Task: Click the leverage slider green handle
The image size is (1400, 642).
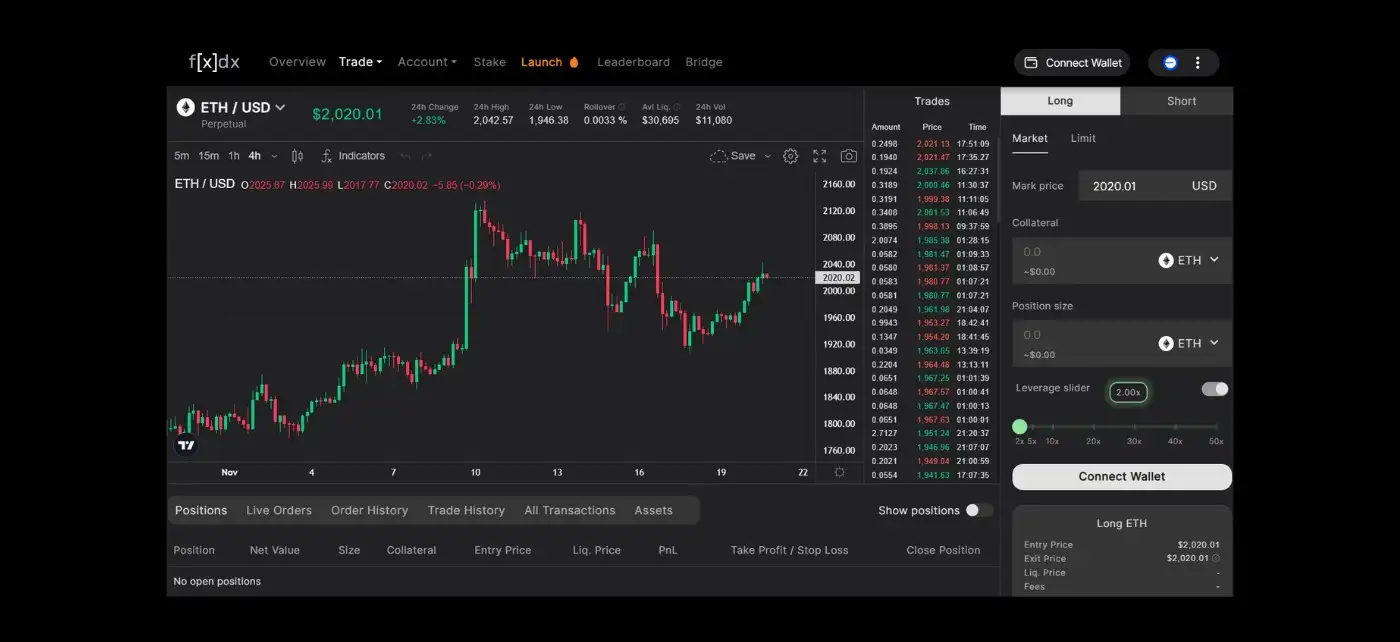Action: [x=1020, y=427]
